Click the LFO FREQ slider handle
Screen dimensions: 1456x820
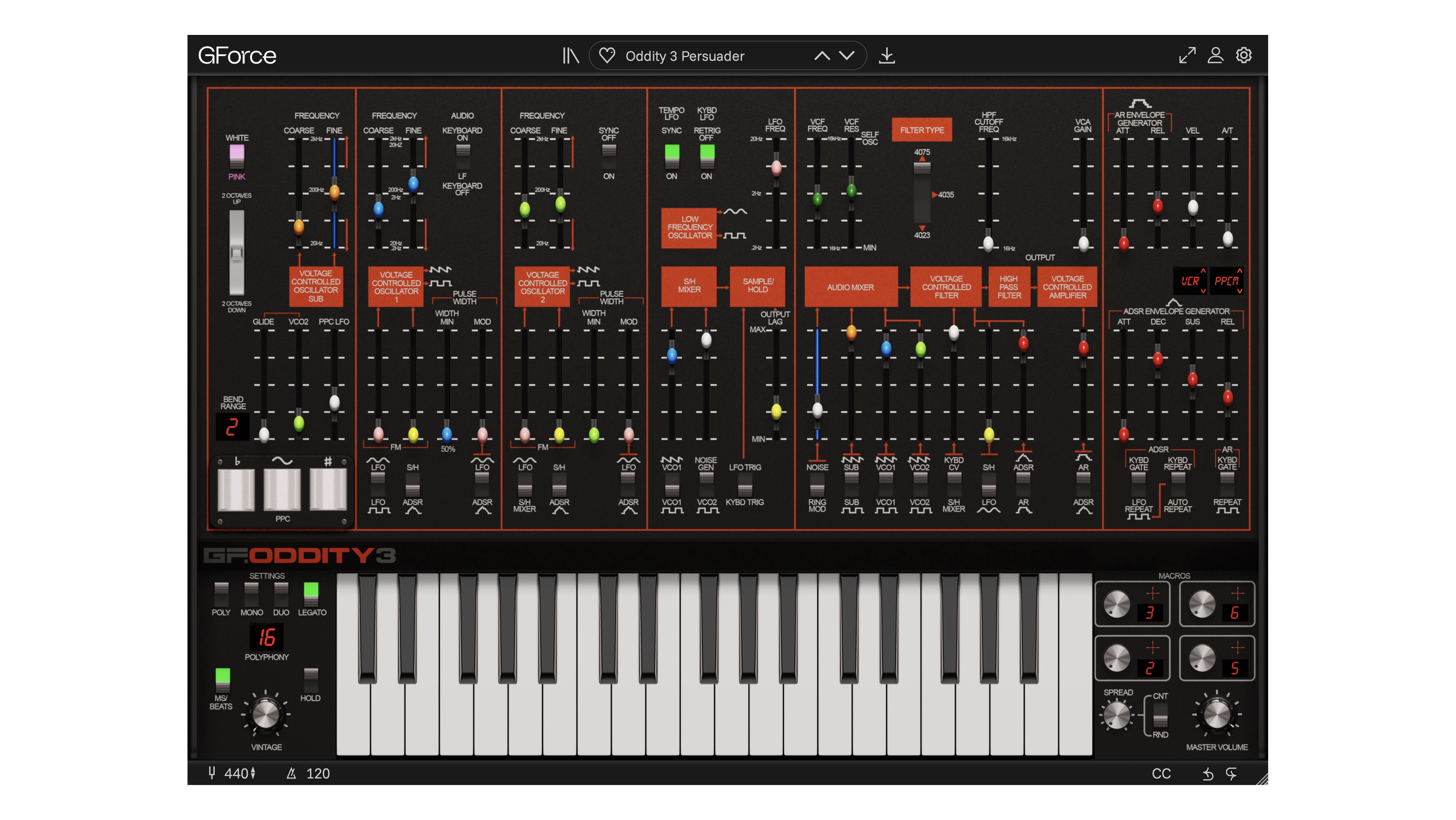pos(776,167)
